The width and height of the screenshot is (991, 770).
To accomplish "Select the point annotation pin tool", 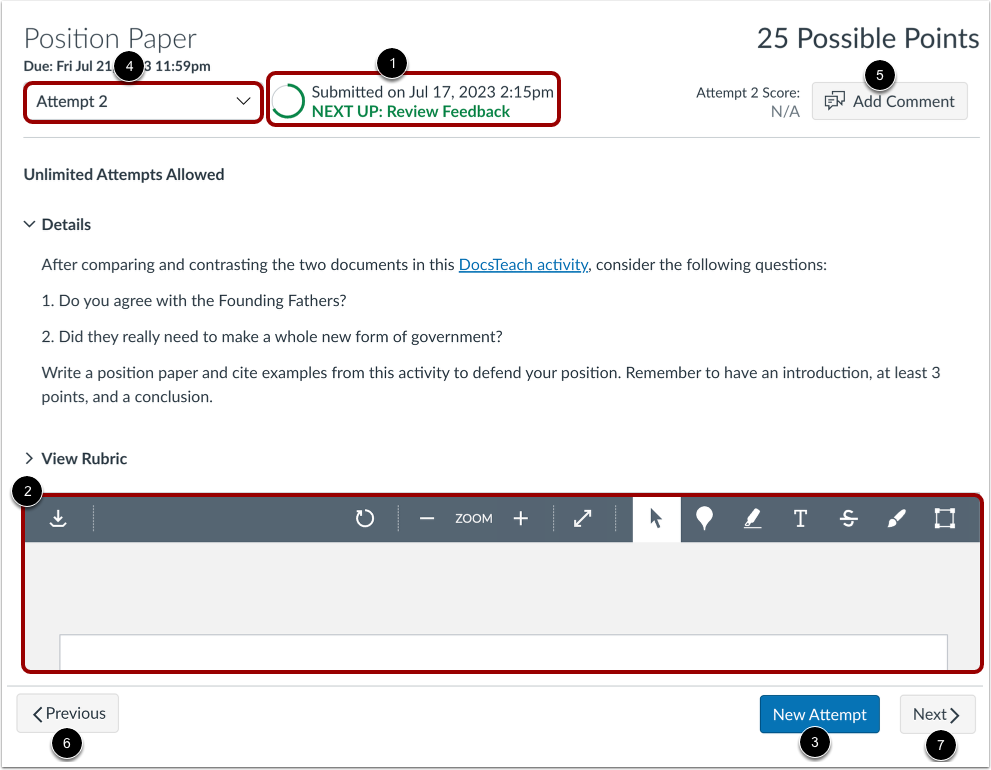I will pos(704,518).
